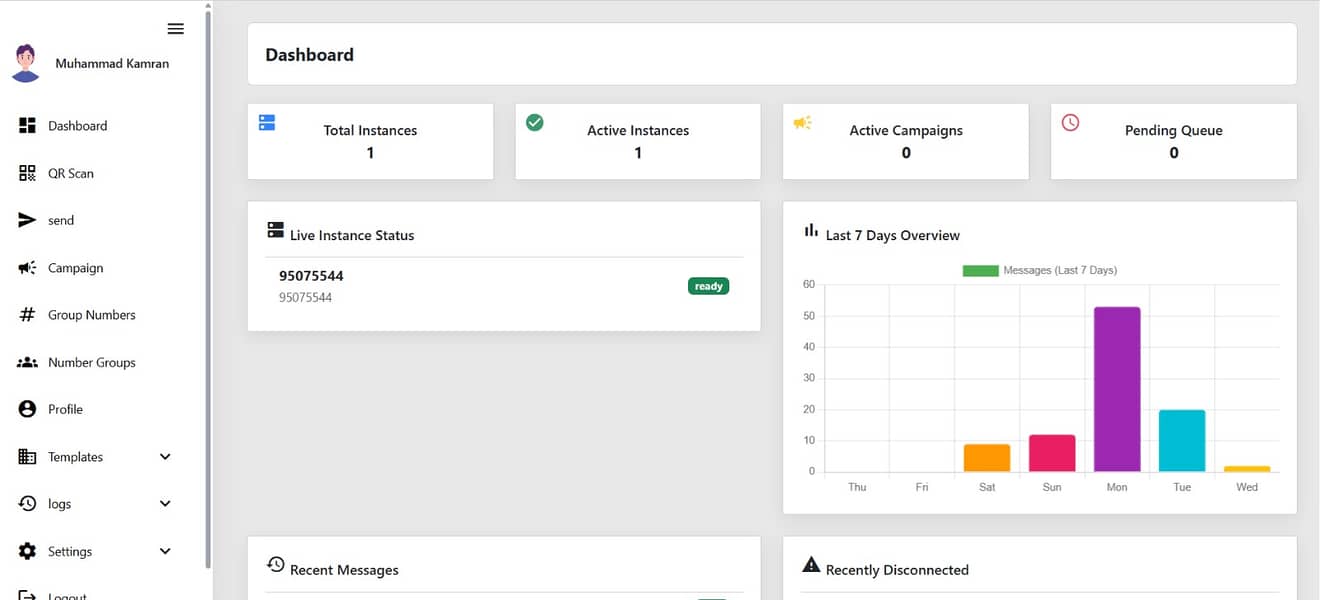Click the sidebar vertical scrollbar
The width and height of the screenshot is (1320, 600).
[208, 290]
